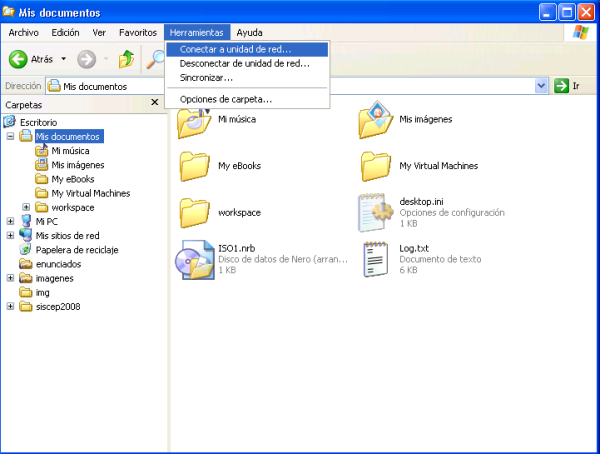Image resolution: width=600 pixels, height=454 pixels.
Task: Open the Archivo menu
Action: click(23, 32)
